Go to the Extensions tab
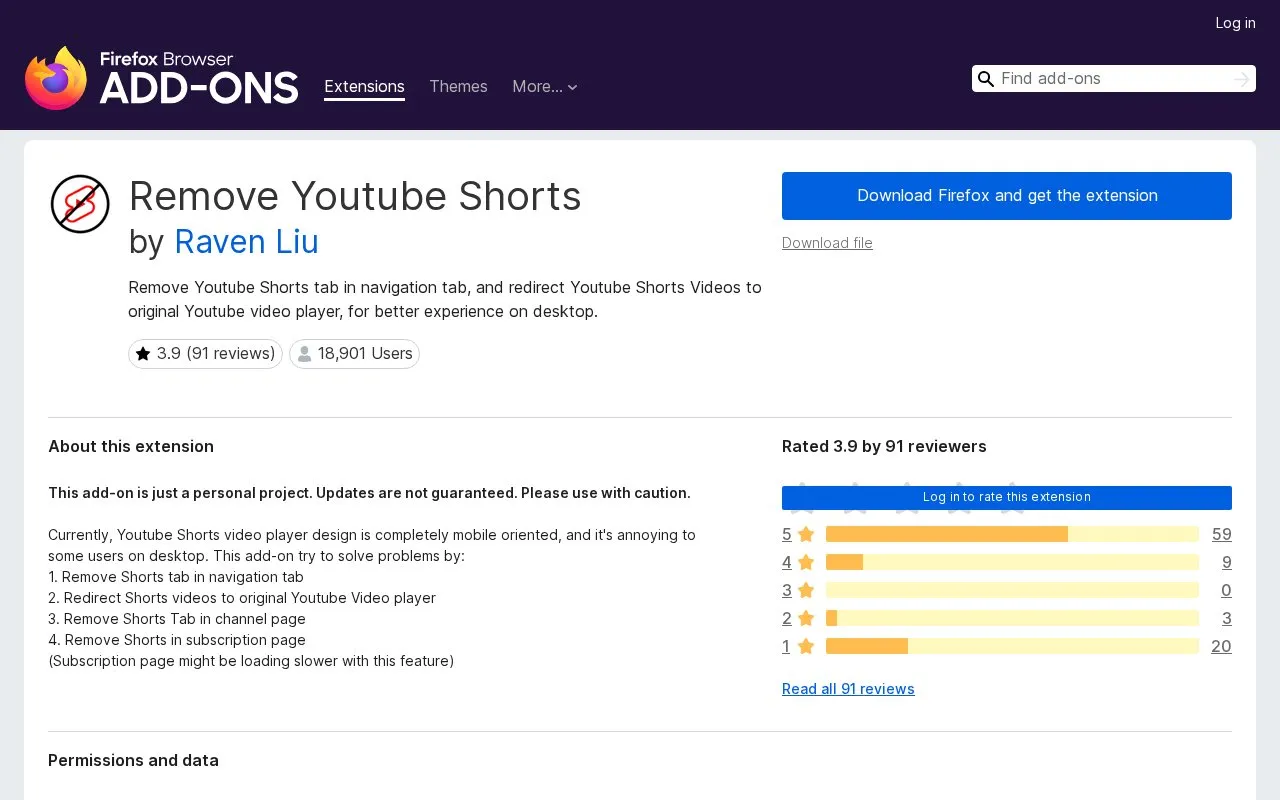 (364, 87)
